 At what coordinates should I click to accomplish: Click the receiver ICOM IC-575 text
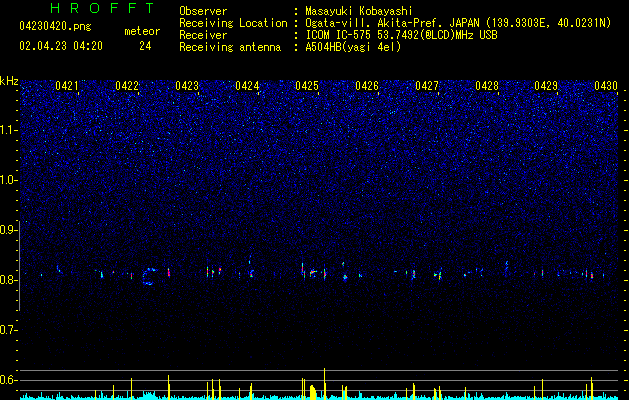click(x=401, y=35)
